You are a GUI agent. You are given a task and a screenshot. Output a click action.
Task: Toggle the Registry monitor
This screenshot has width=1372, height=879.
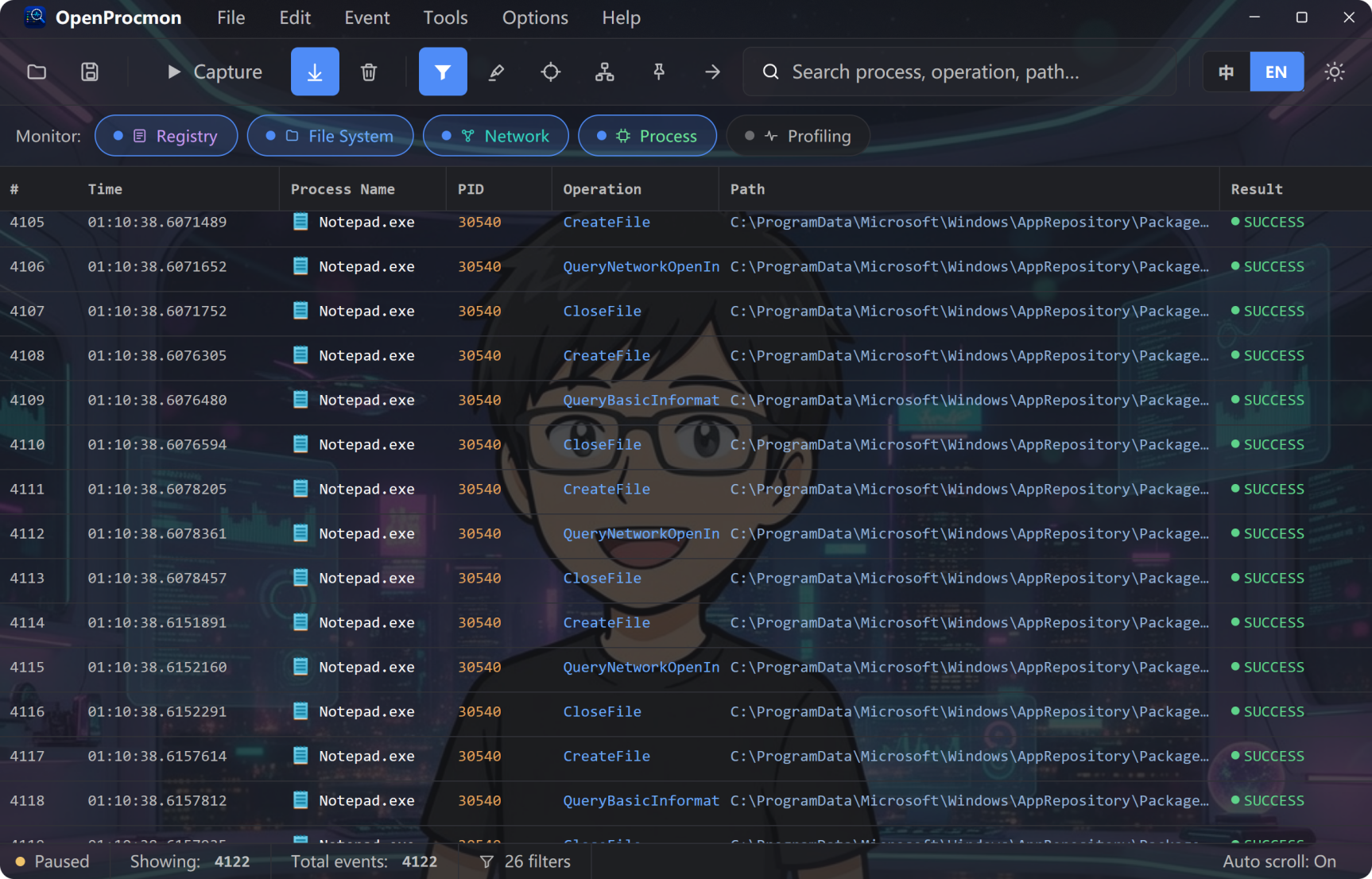[x=166, y=136]
